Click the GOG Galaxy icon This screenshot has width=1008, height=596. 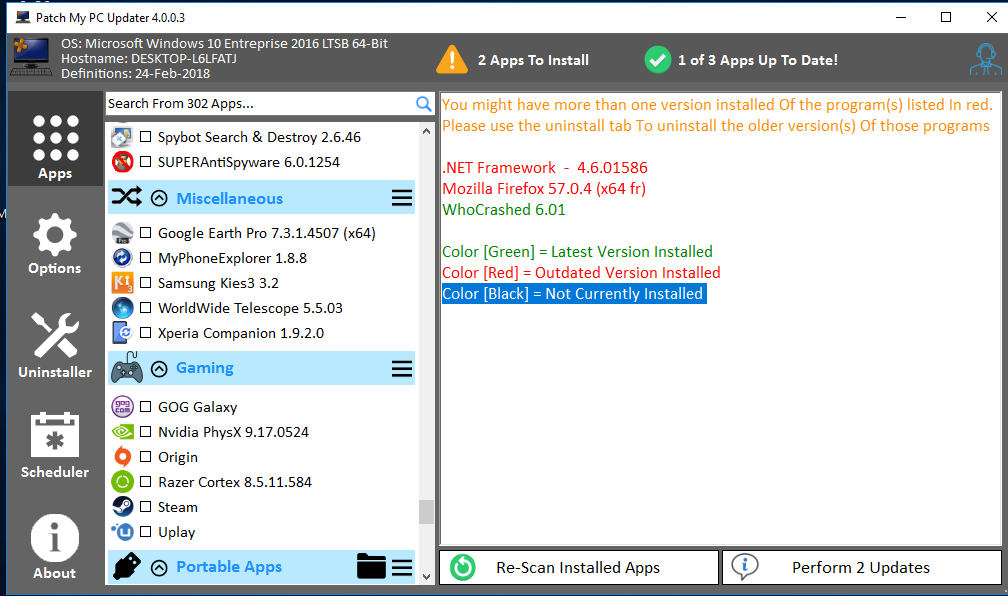click(x=122, y=407)
